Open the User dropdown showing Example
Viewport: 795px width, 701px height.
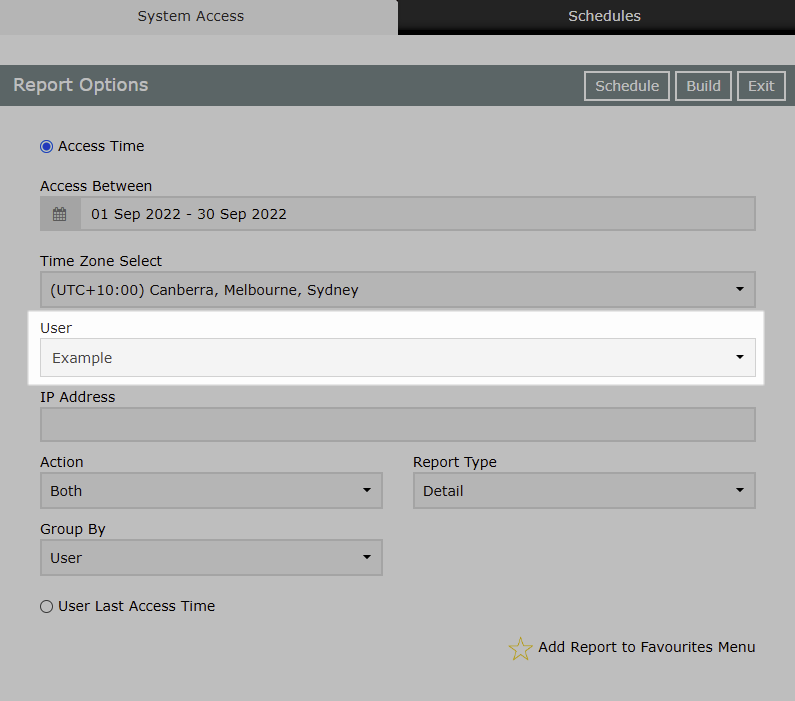pyautogui.click(x=398, y=357)
